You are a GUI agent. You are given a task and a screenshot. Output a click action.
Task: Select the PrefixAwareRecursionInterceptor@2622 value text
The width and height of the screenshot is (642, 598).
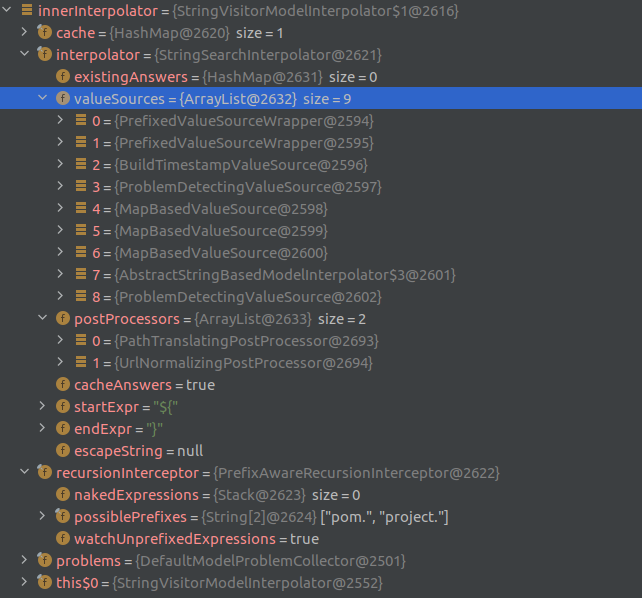[x=356, y=473]
